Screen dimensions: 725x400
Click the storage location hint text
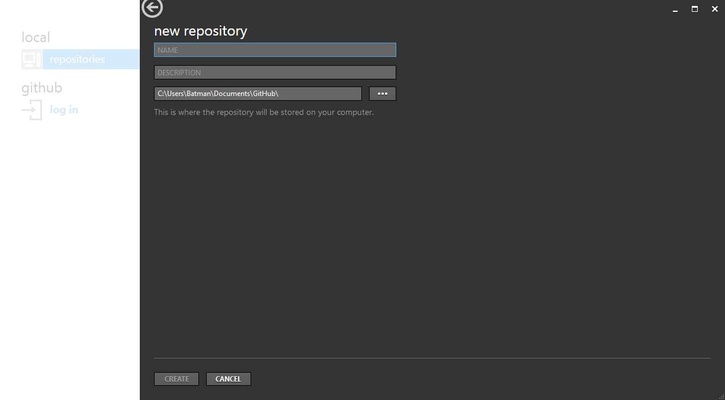pos(264,112)
